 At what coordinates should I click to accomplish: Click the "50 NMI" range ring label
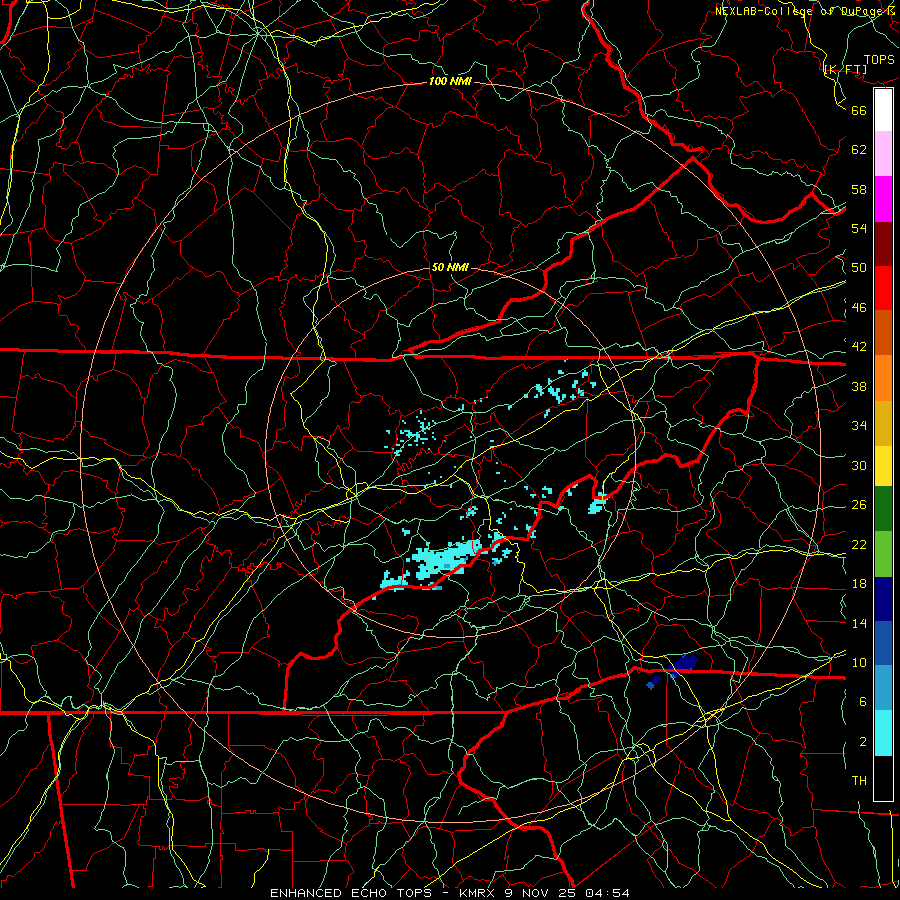click(x=450, y=267)
